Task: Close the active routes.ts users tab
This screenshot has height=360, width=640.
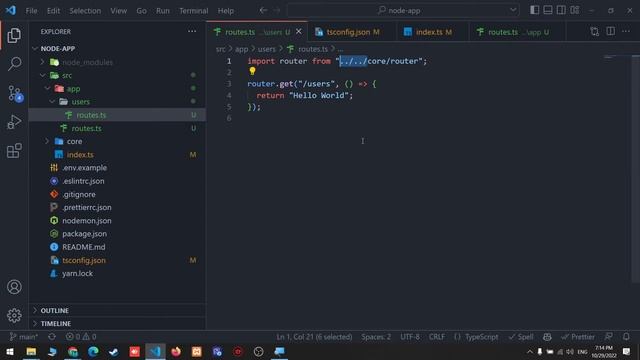Action: click(x=299, y=31)
